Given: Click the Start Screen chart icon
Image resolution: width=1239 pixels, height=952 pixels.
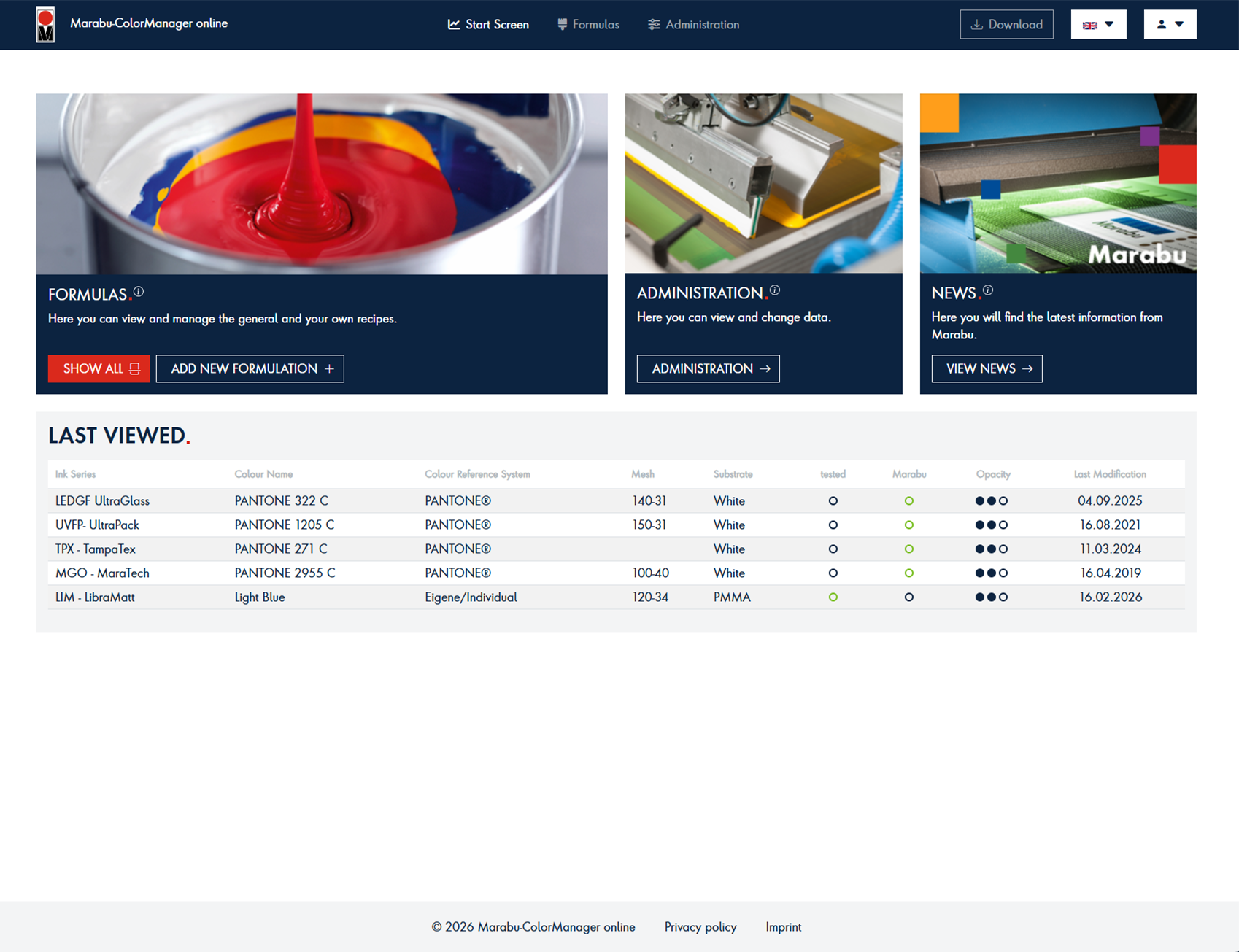Looking at the screenshot, I should tap(454, 24).
